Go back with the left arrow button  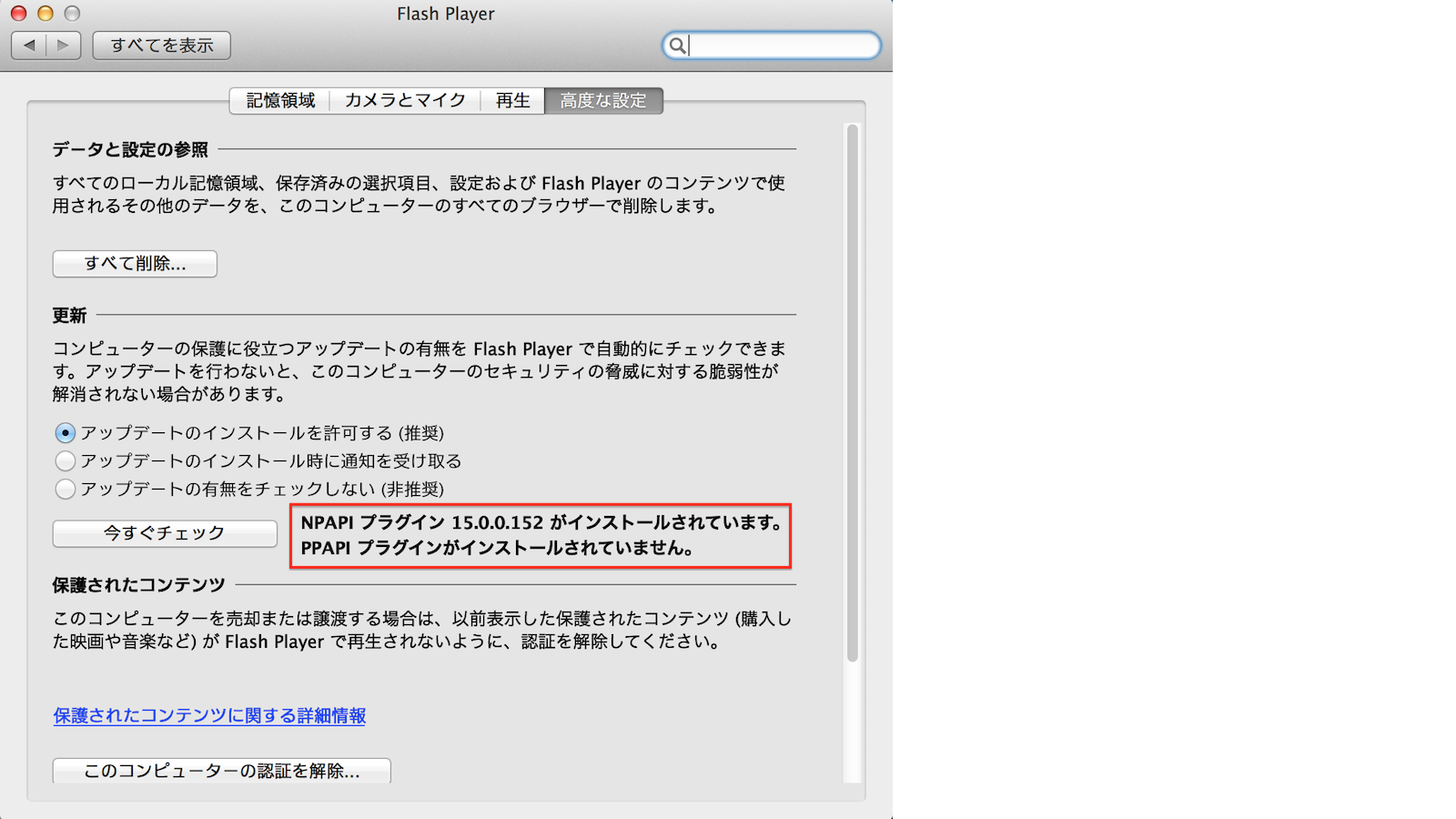(29, 45)
